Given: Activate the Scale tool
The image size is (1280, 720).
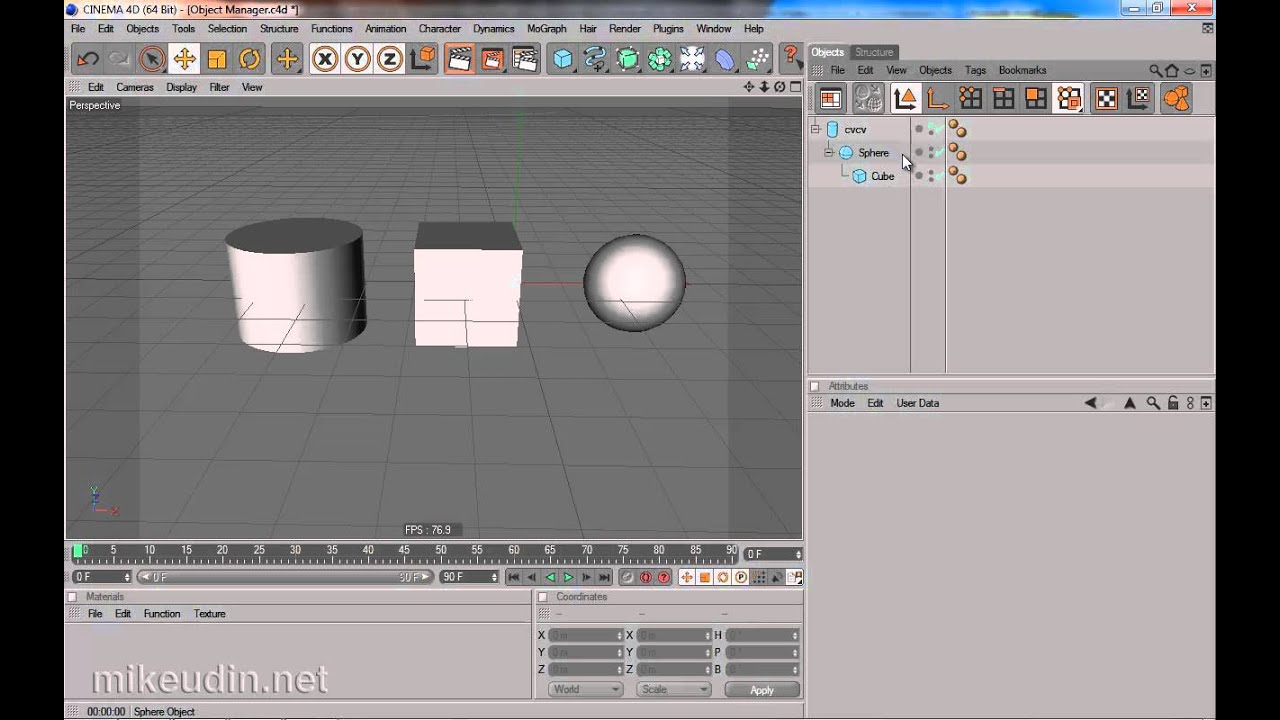Looking at the screenshot, I should (x=217, y=59).
